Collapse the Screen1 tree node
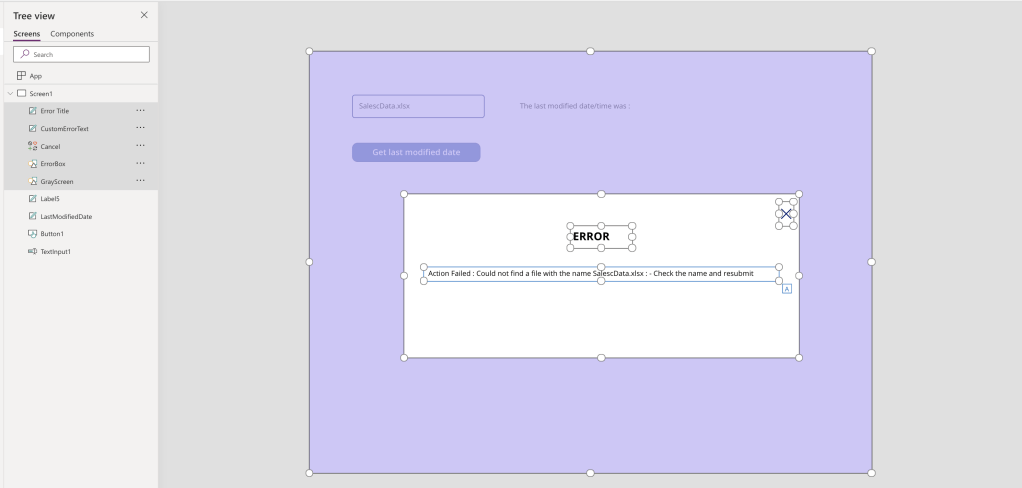This screenshot has width=1022, height=488. click(10, 93)
